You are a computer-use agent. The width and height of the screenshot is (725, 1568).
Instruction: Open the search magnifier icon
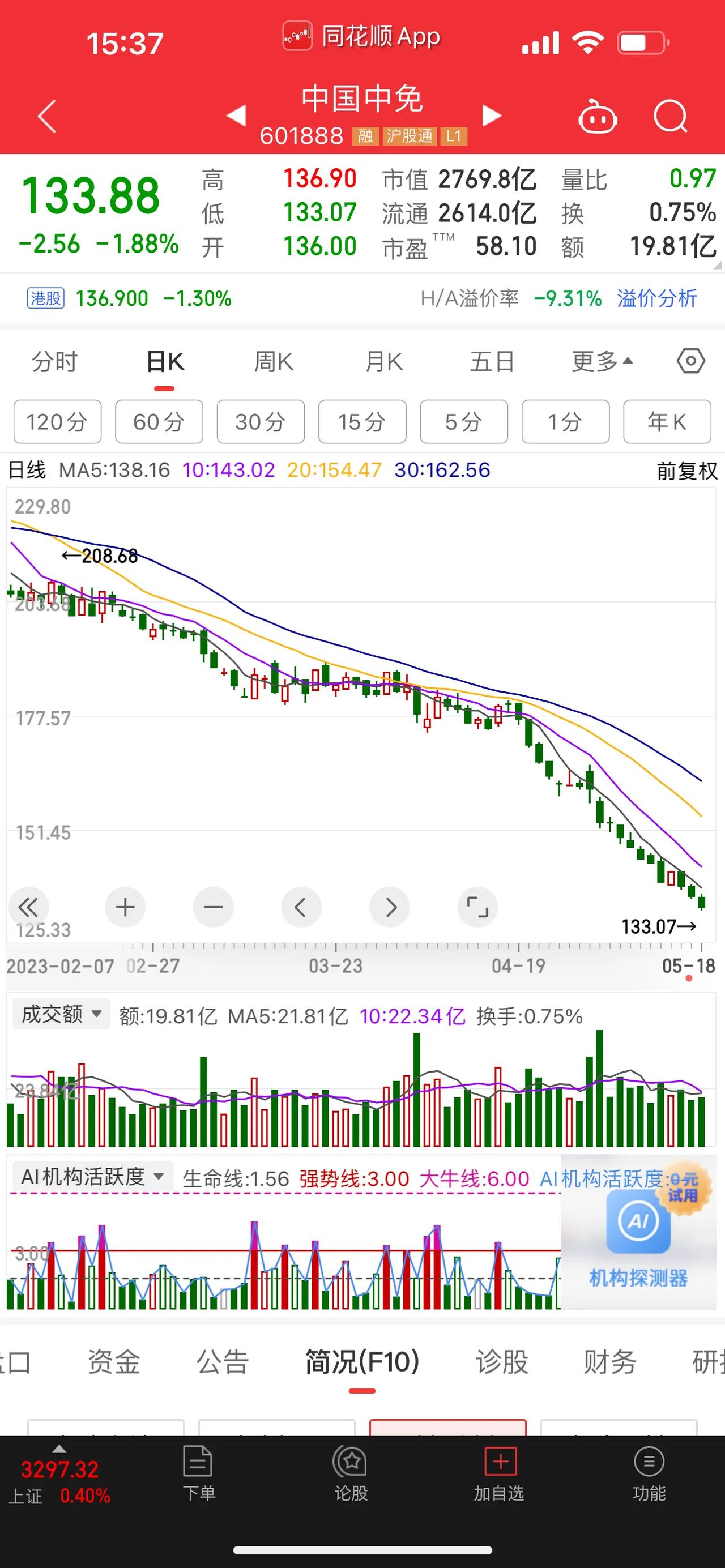670,116
